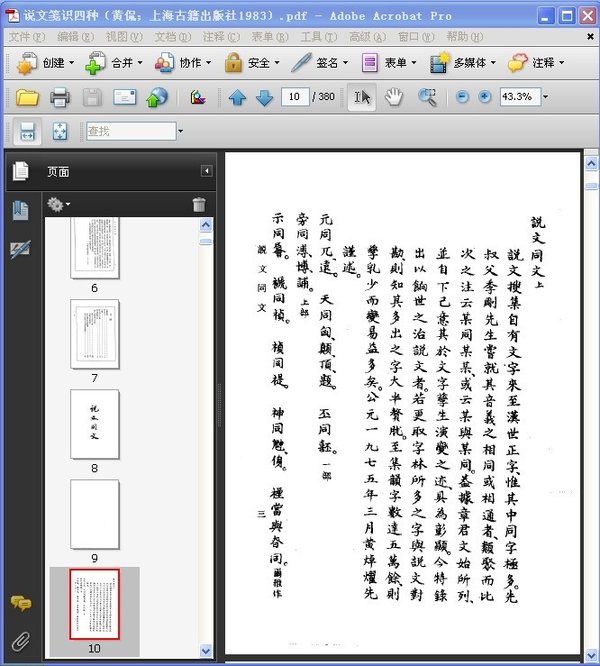Click the Multimedia (多媒体) icon
Screen dimensions: 600x666
439,63
